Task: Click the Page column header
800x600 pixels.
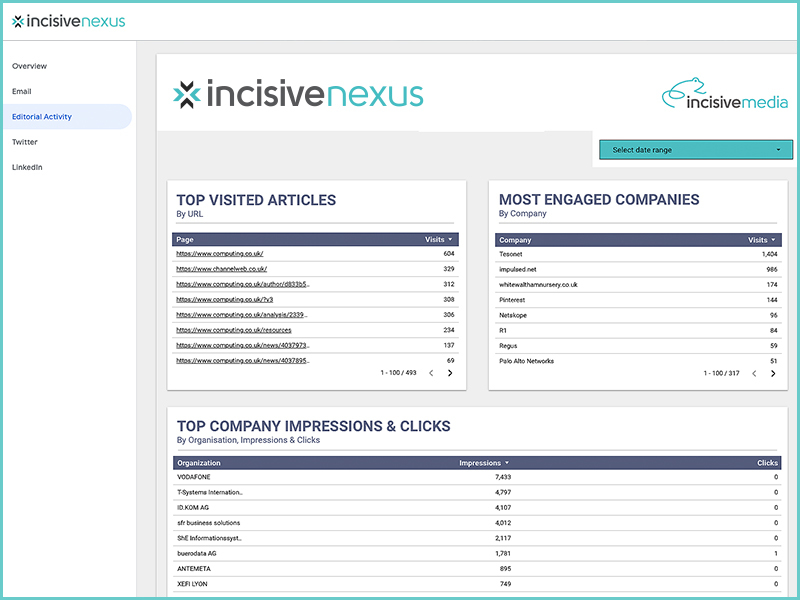Action: (185, 239)
